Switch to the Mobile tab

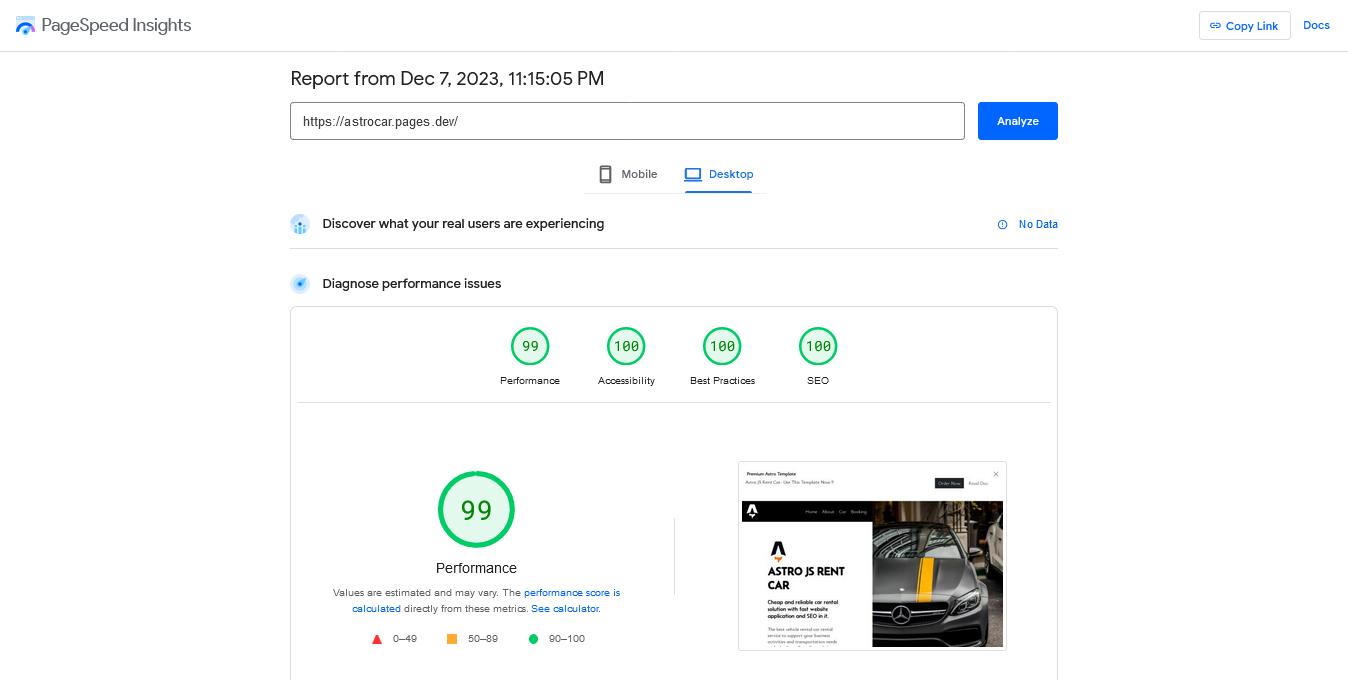[x=628, y=174]
